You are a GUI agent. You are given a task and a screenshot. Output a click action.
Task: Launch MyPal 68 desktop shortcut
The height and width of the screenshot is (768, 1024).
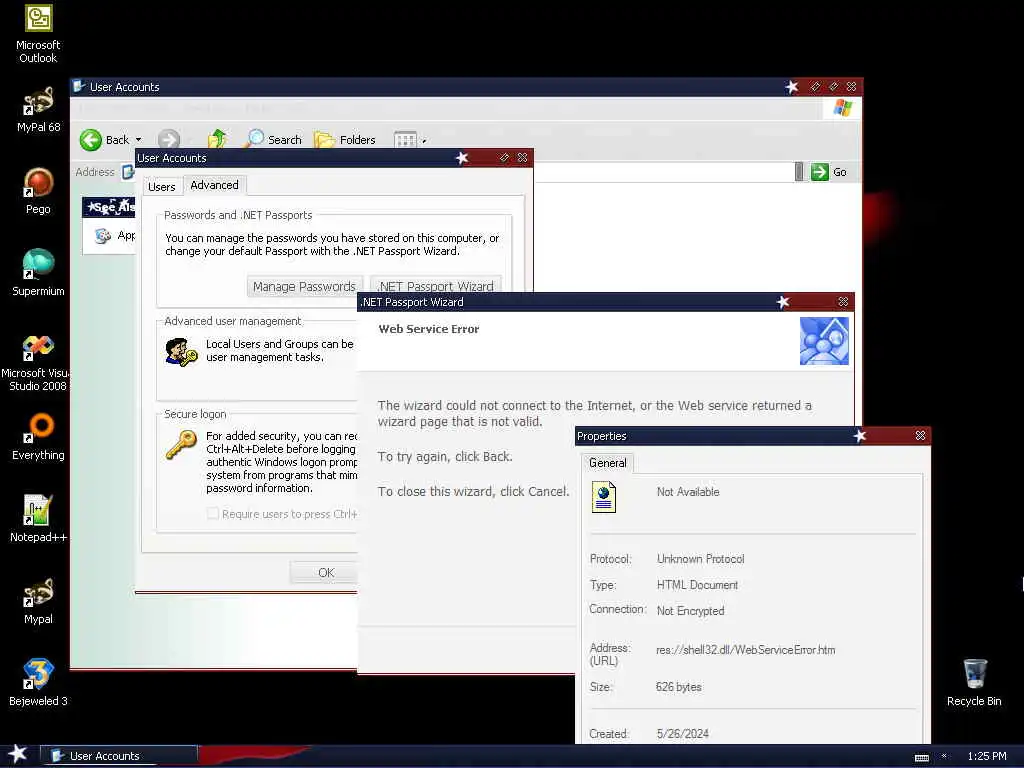tap(38, 109)
